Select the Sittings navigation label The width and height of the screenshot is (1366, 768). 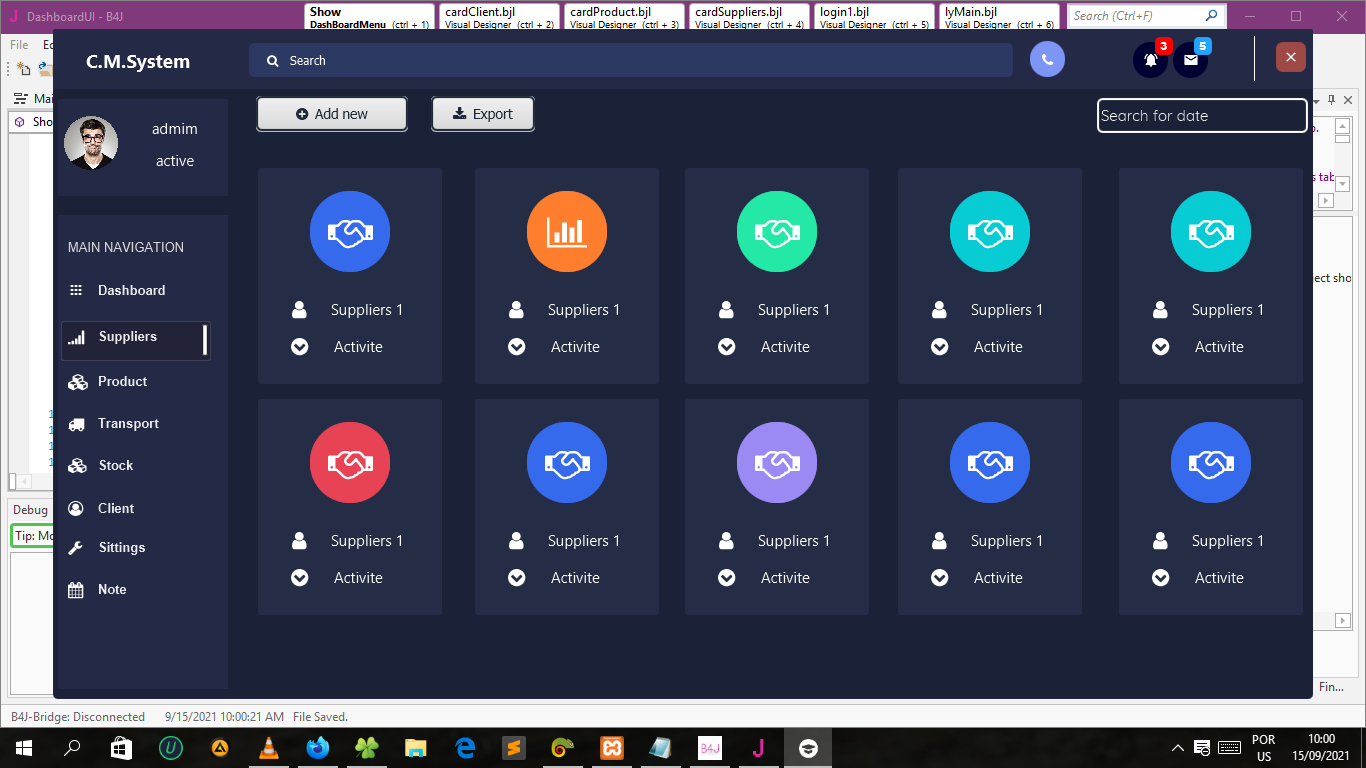(122, 548)
